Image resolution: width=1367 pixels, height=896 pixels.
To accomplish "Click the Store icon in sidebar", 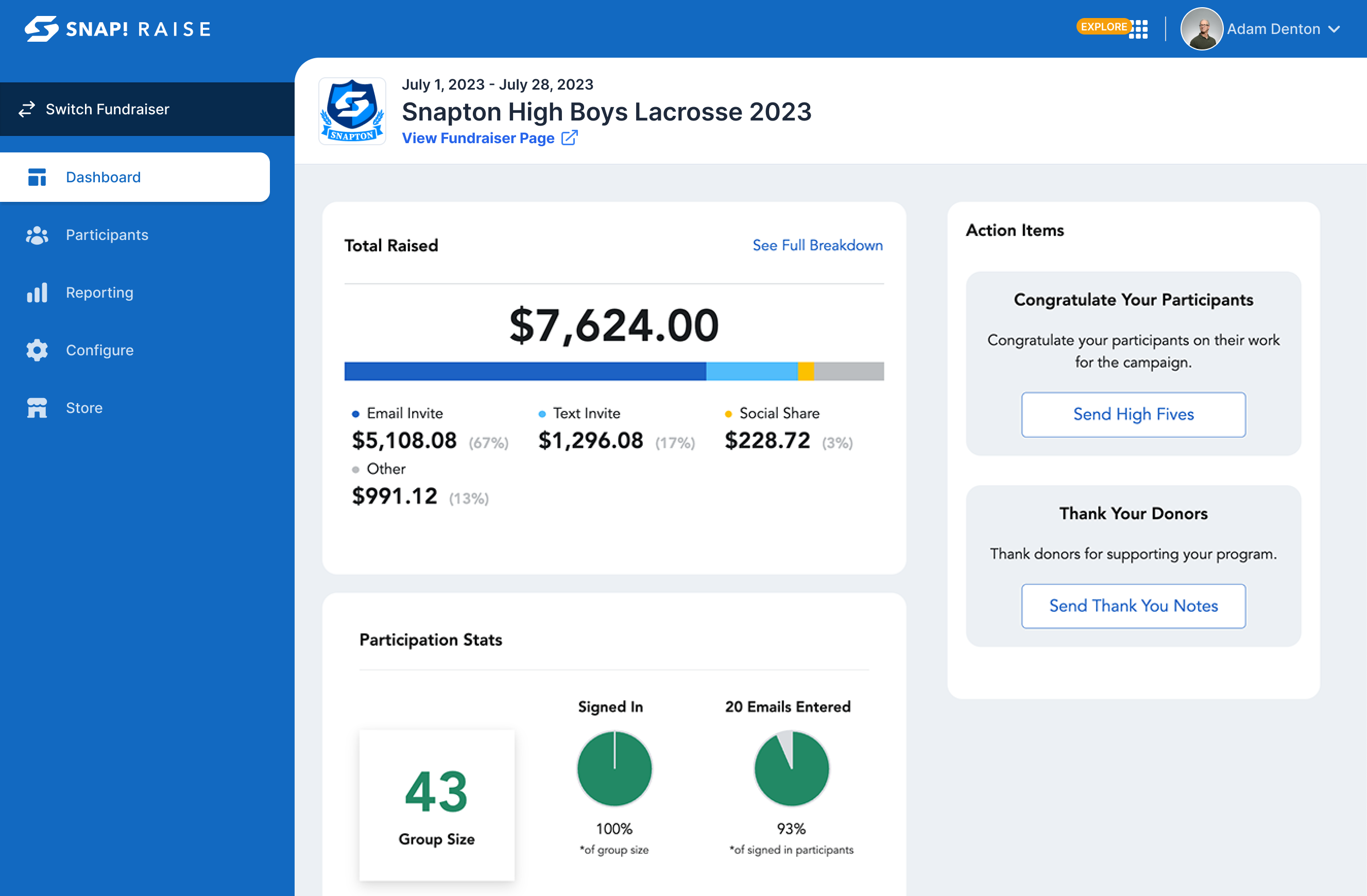I will (x=37, y=408).
